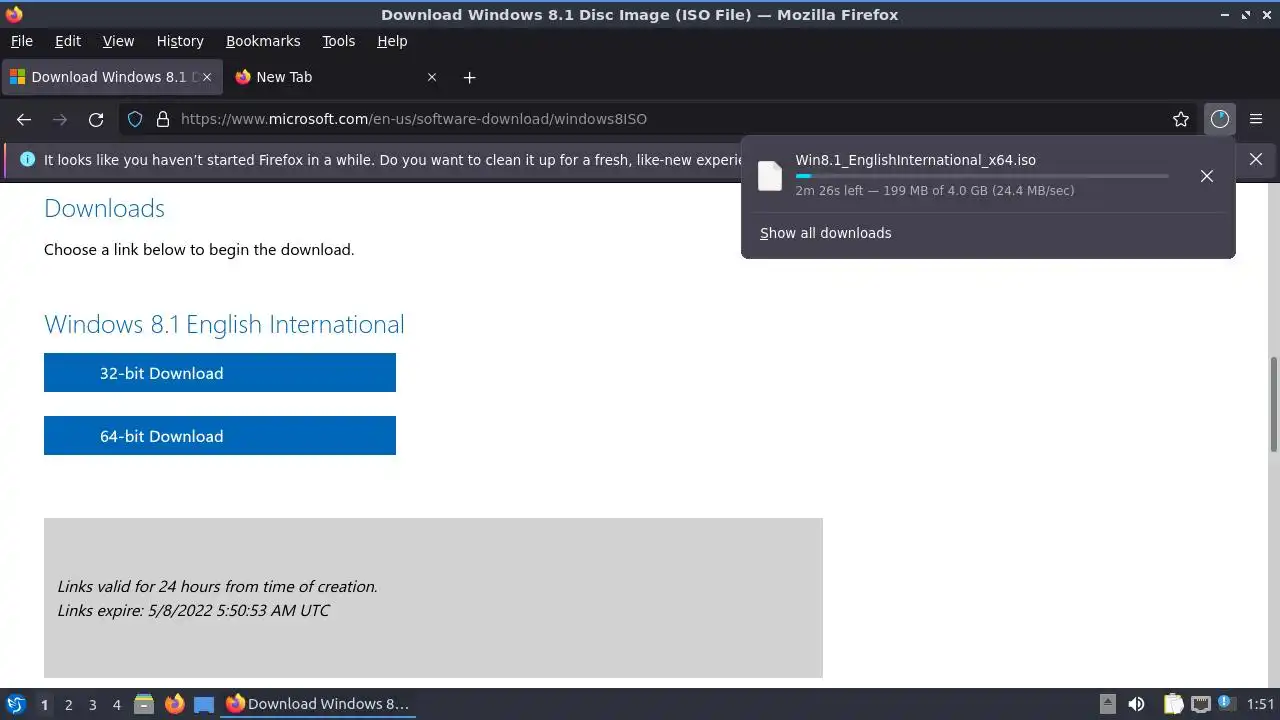This screenshot has height=720, width=1280.
Task: Open the clipboard manager tray icon
Action: (1173, 704)
